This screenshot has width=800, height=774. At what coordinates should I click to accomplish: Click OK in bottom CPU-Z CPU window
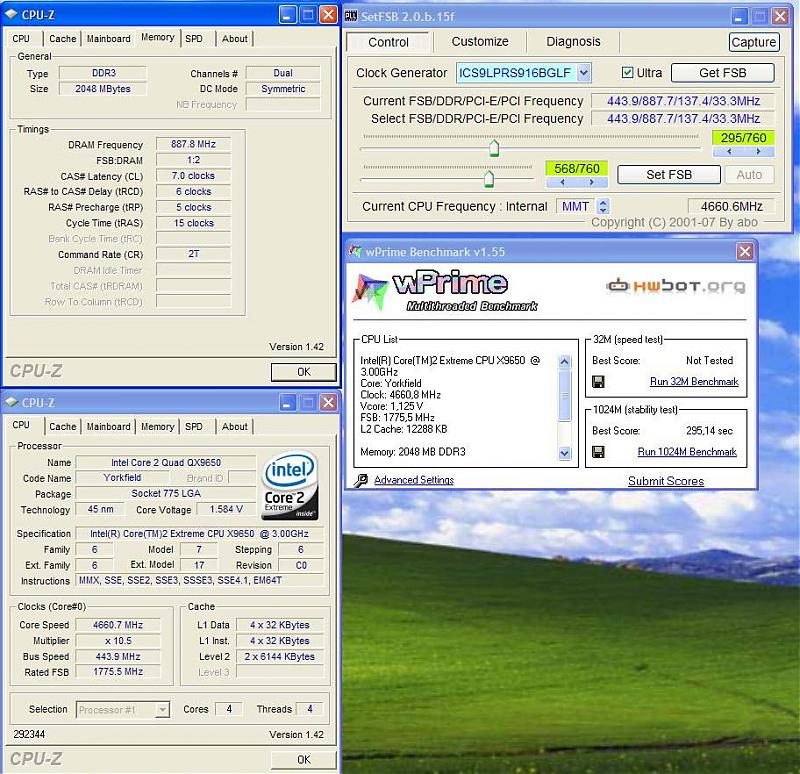pos(304,760)
